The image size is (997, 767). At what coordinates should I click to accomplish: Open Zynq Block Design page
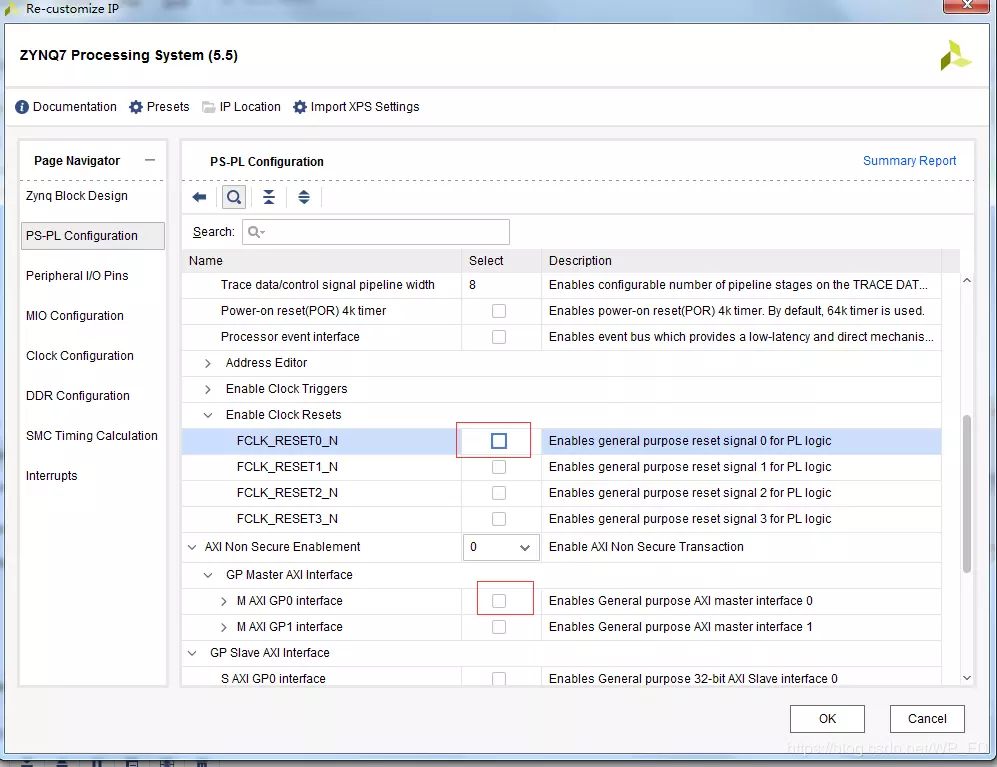[x=77, y=196]
